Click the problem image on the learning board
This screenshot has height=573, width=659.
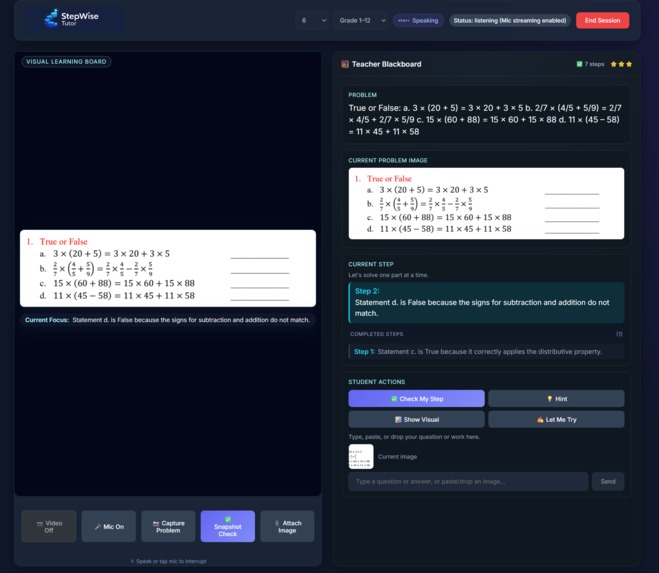[168, 268]
